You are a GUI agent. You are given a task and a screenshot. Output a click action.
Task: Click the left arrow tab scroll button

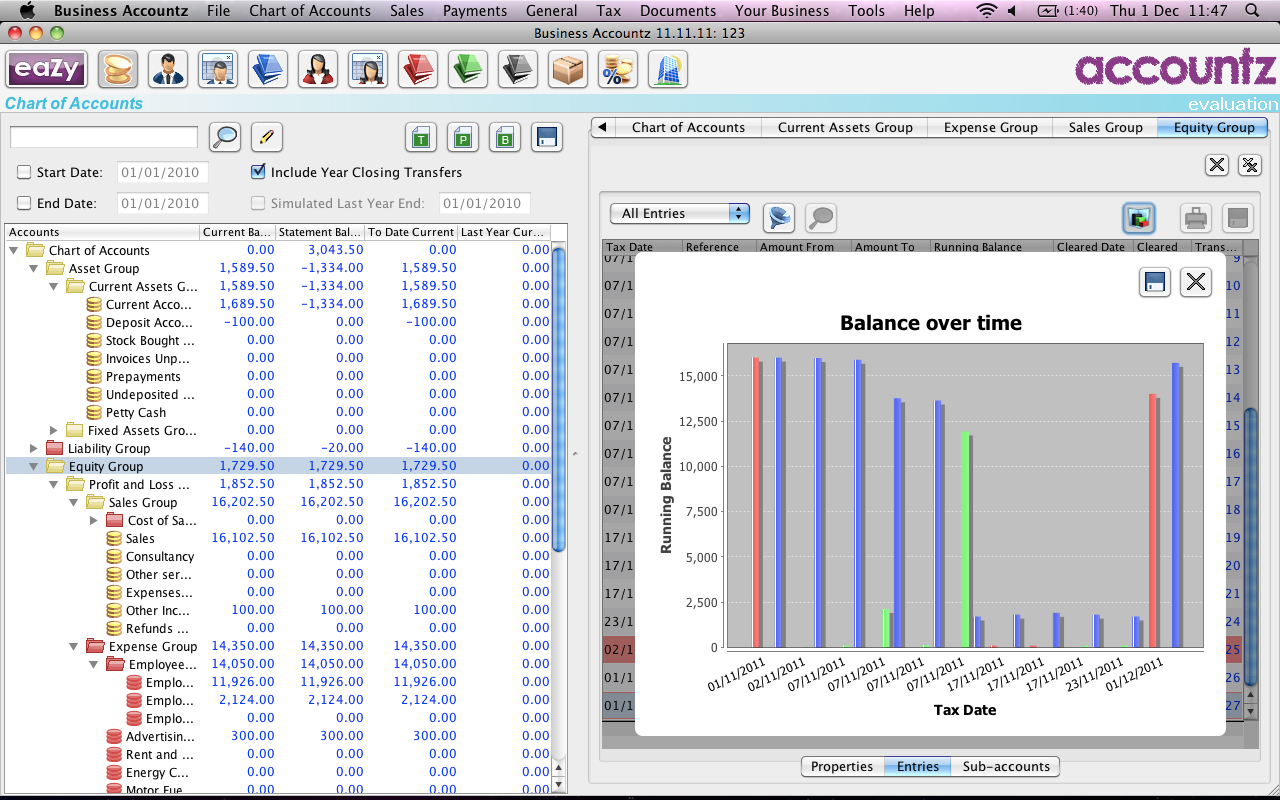point(602,127)
